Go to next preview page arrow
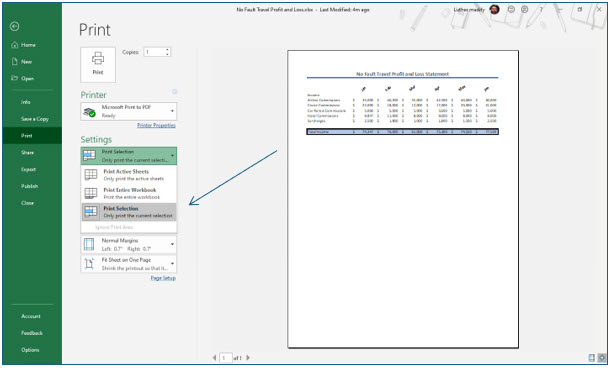 pos(248,357)
